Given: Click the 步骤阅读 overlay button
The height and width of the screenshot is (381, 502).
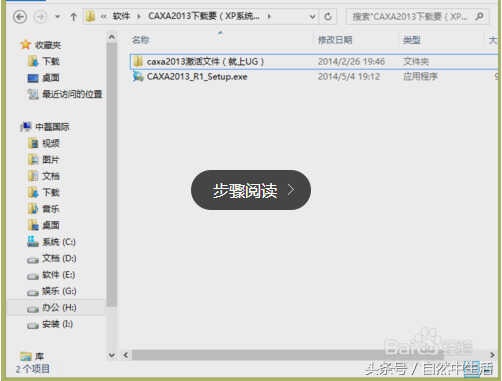Looking at the screenshot, I should (x=251, y=190).
